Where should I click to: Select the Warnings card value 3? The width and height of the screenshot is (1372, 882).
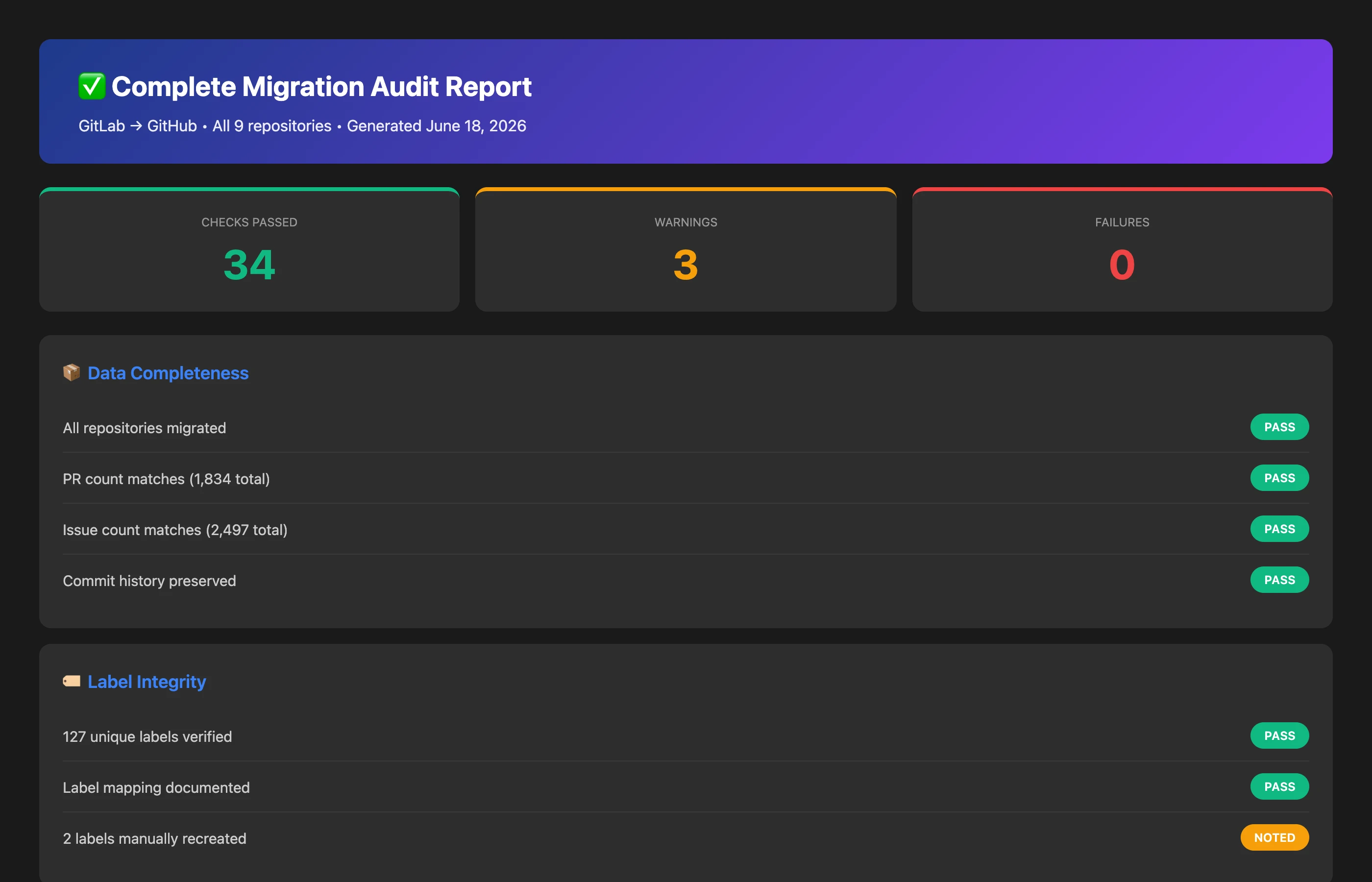(x=686, y=265)
